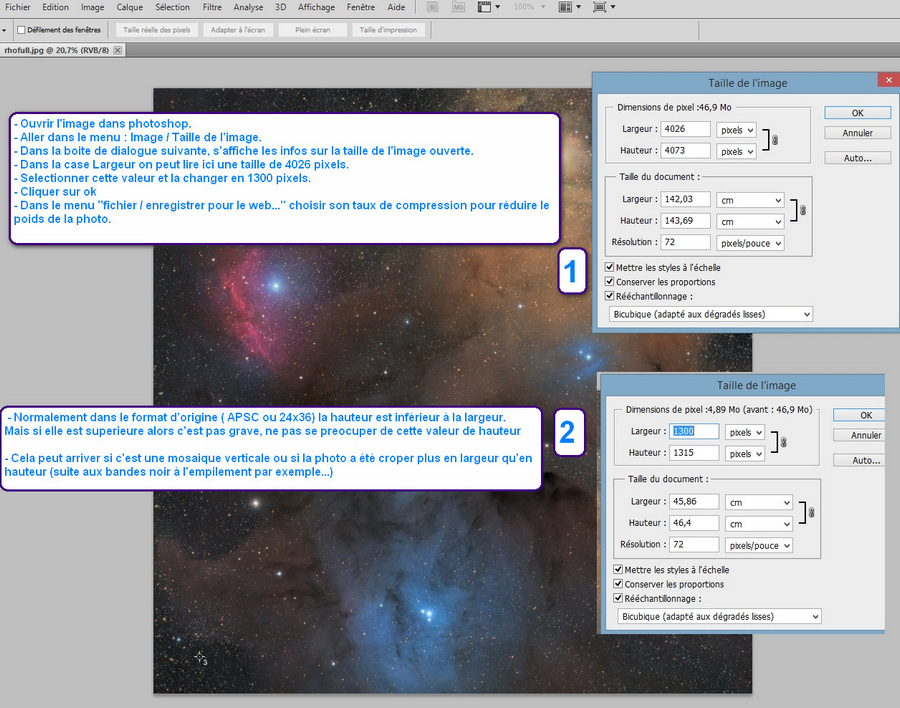Close the Taille de l'image dialog via red X
The height and width of the screenshot is (708, 900).
point(889,80)
